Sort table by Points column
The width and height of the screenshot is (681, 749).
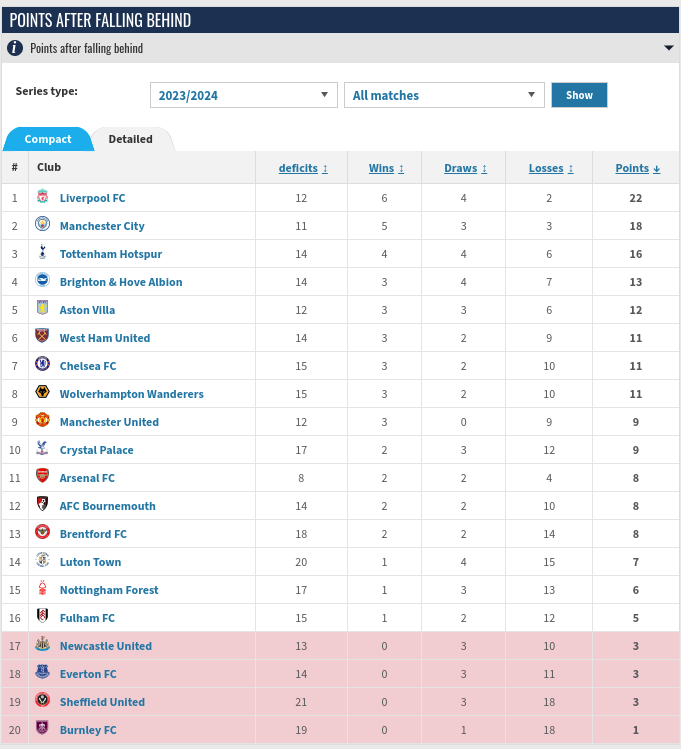coord(637,168)
